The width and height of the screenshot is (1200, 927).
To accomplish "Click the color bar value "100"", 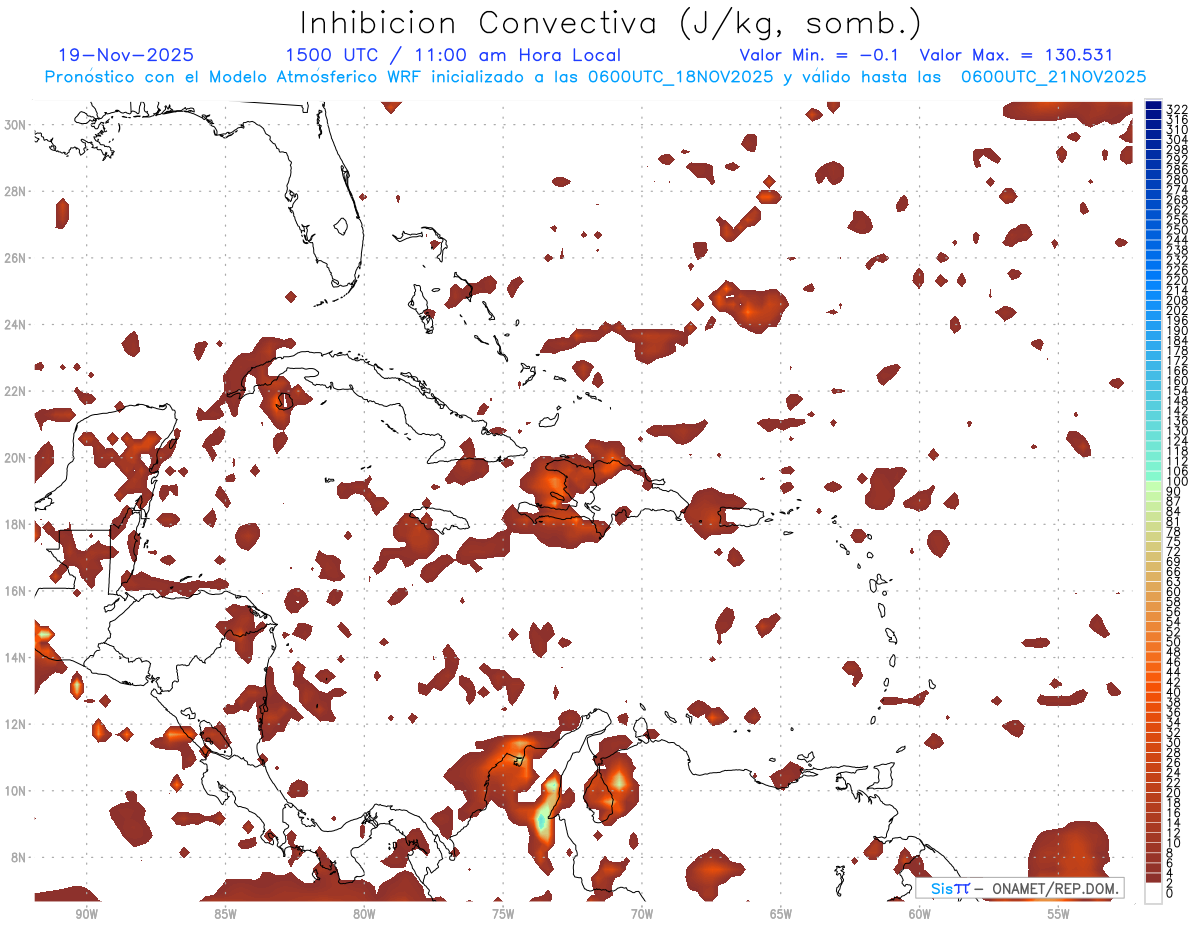I will click(x=1177, y=481).
